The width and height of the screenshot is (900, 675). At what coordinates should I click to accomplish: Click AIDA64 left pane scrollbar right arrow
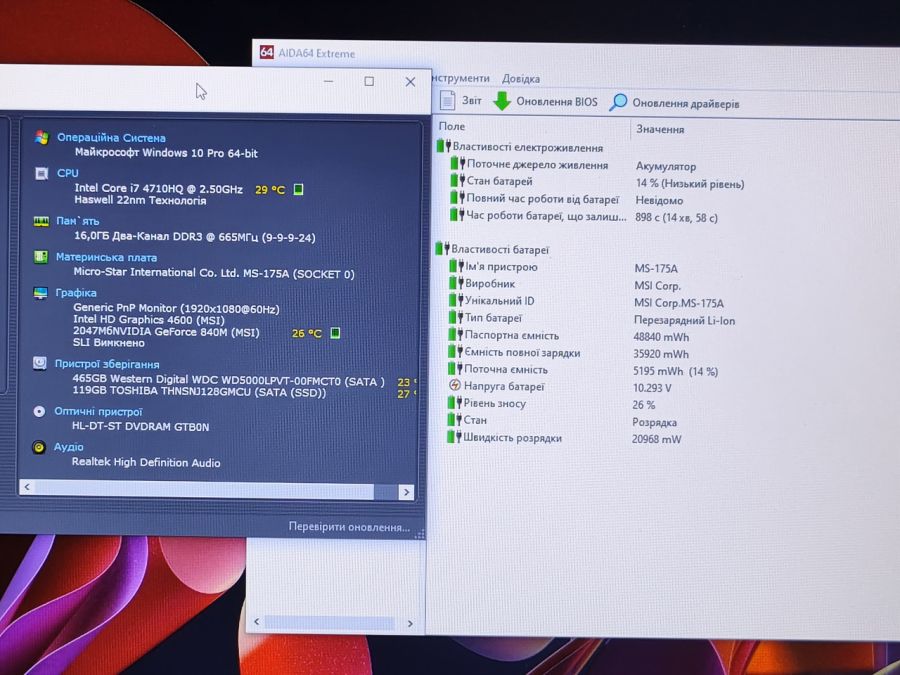(x=410, y=623)
